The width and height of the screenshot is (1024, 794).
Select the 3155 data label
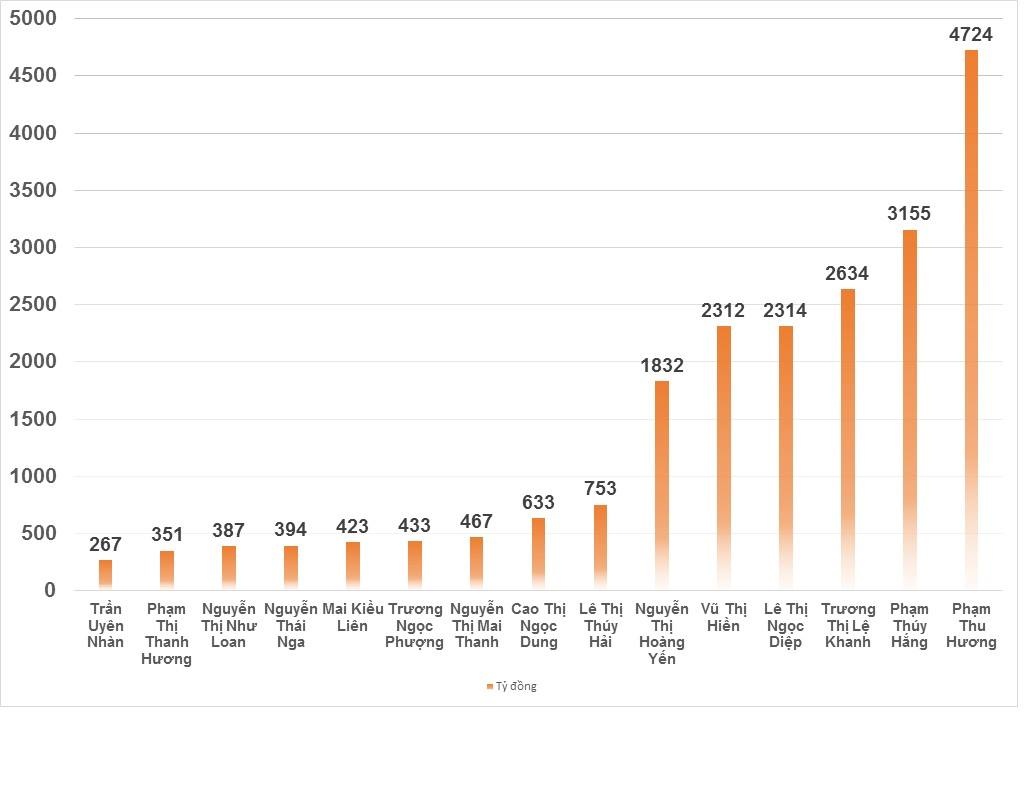(x=909, y=214)
